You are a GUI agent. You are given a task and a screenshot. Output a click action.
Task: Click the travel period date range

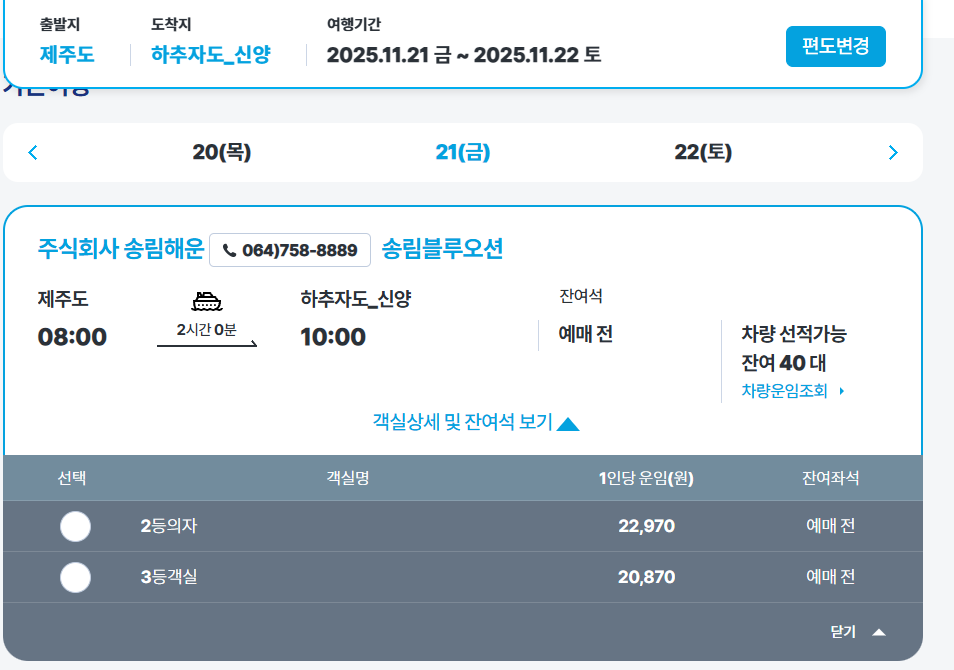point(464,54)
